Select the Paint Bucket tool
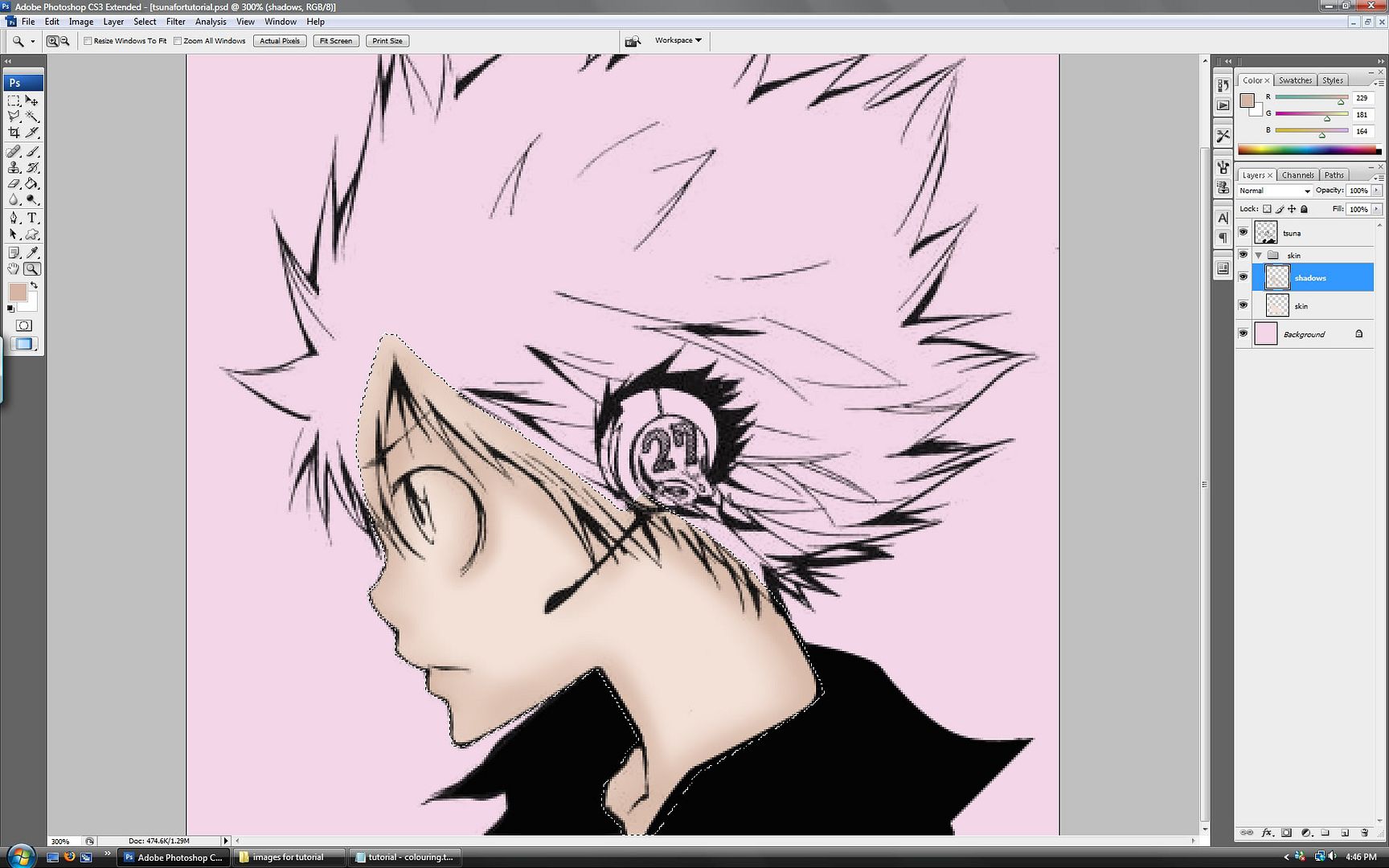Viewport: 1389px width, 868px height. tap(32, 184)
